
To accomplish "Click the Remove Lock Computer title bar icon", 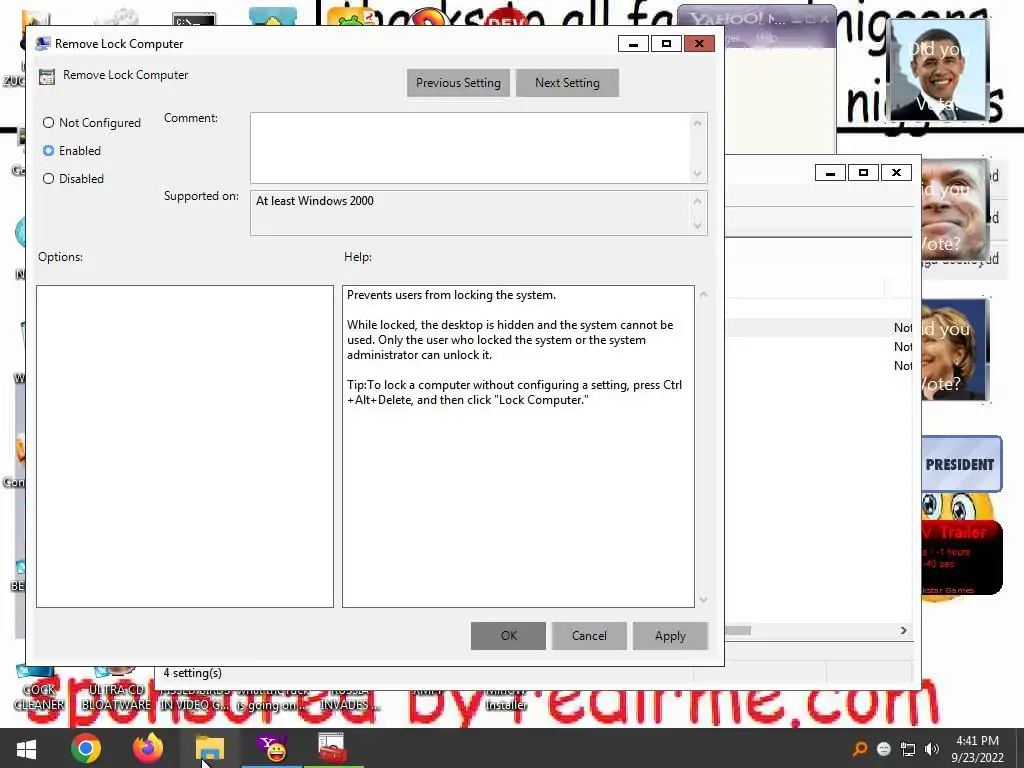I will coord(43,44).
